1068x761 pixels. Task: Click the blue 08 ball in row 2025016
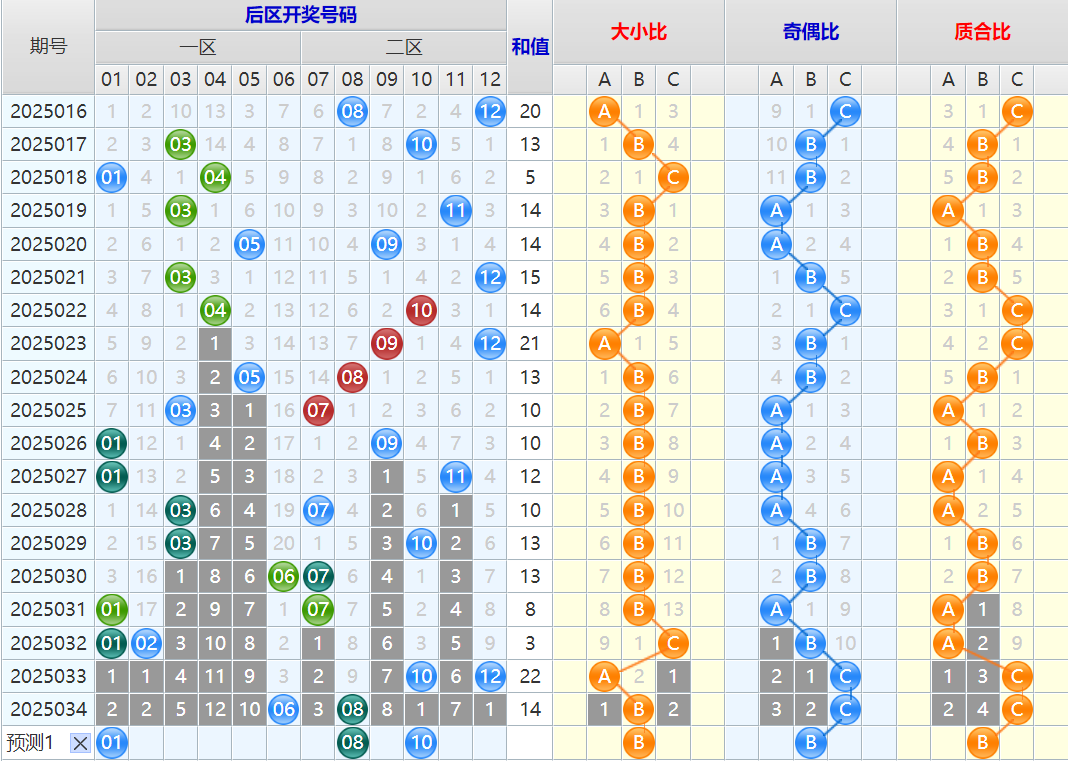[x=353, y=111]
